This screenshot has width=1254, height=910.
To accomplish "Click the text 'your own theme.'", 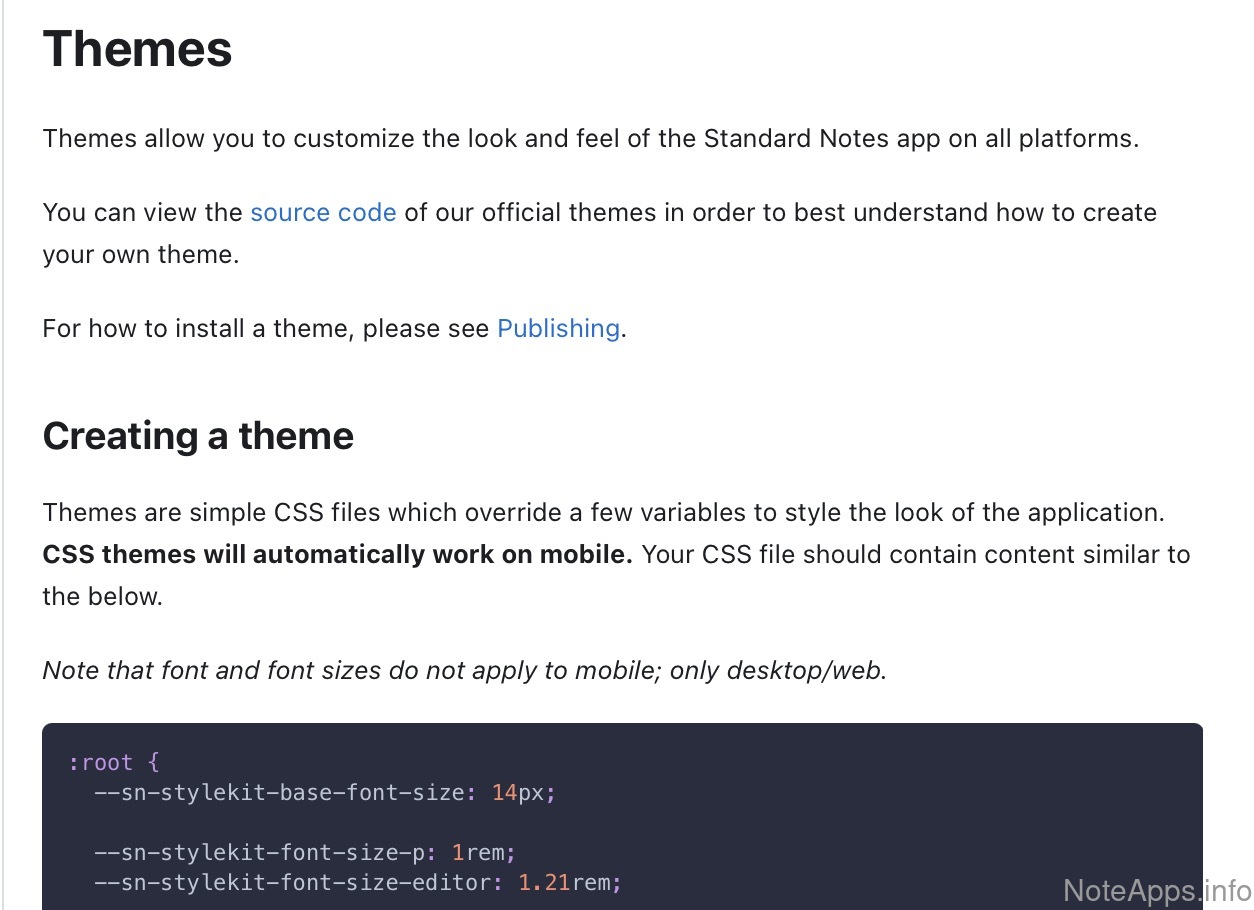I will (140, 255).
